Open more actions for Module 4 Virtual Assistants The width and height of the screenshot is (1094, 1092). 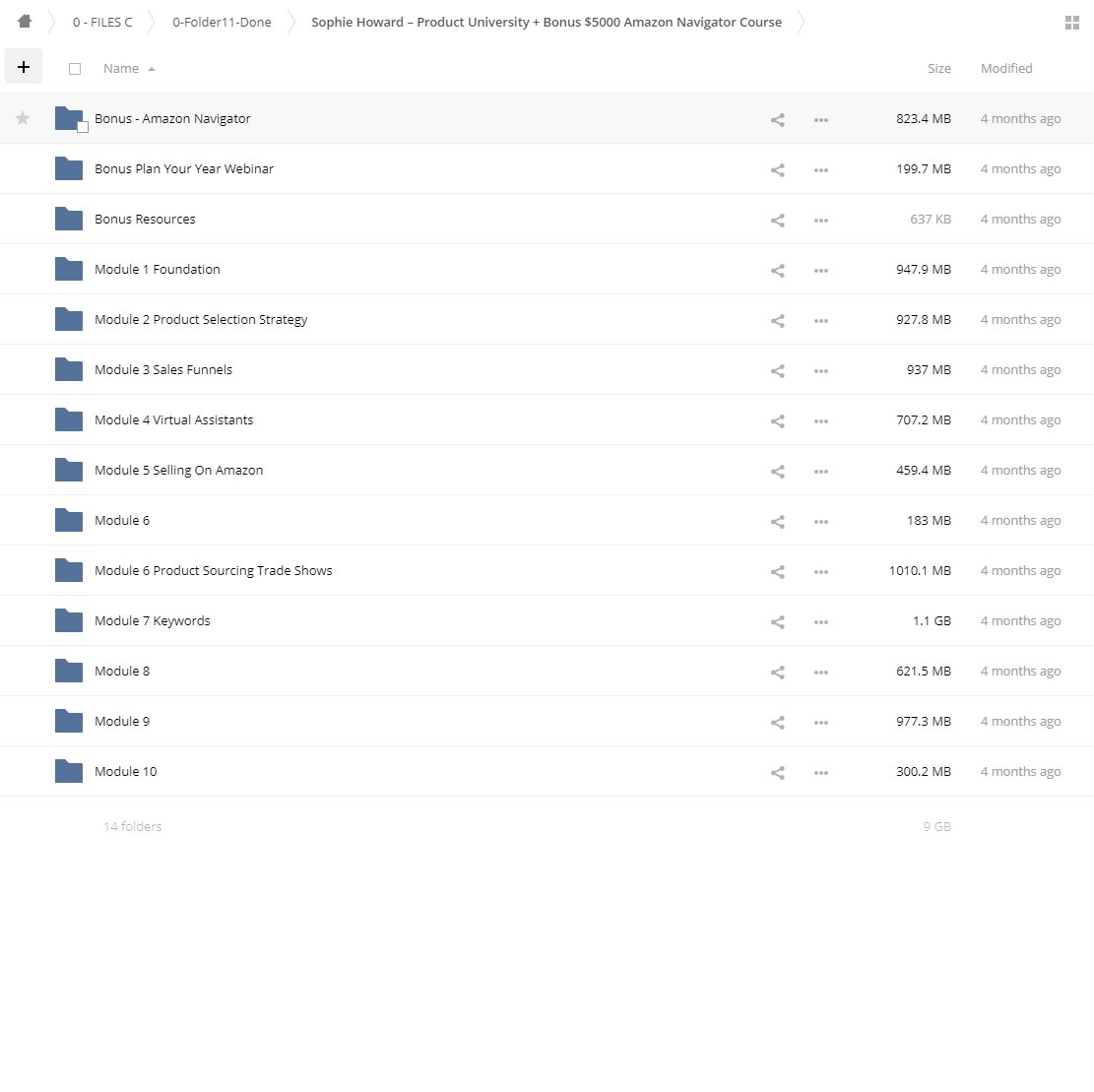click(821, 421)
